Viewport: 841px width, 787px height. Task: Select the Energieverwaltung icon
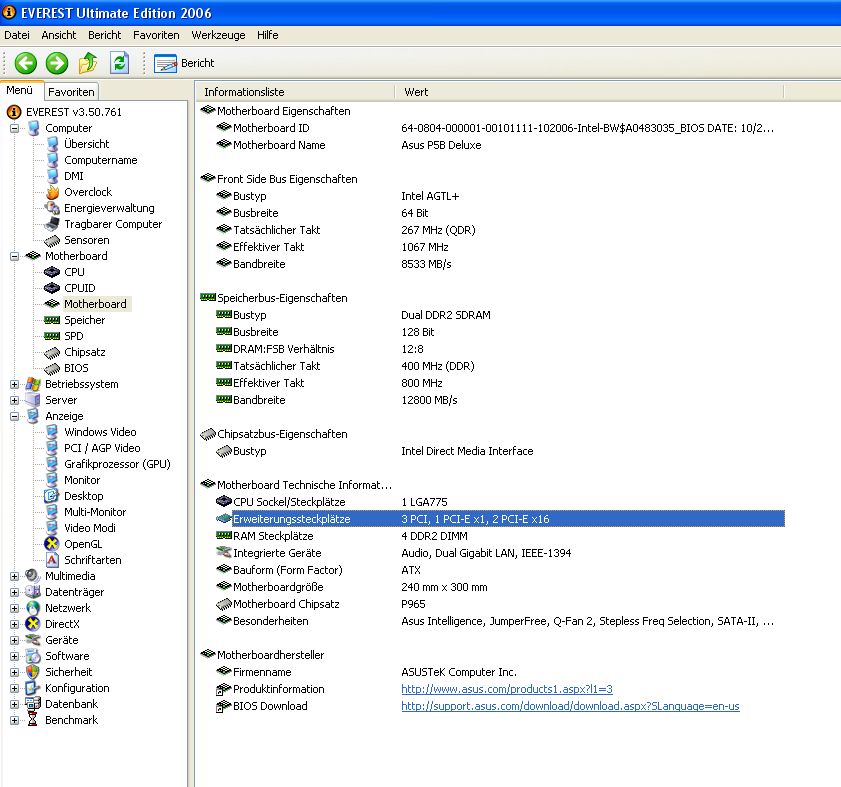pos(53,208)
